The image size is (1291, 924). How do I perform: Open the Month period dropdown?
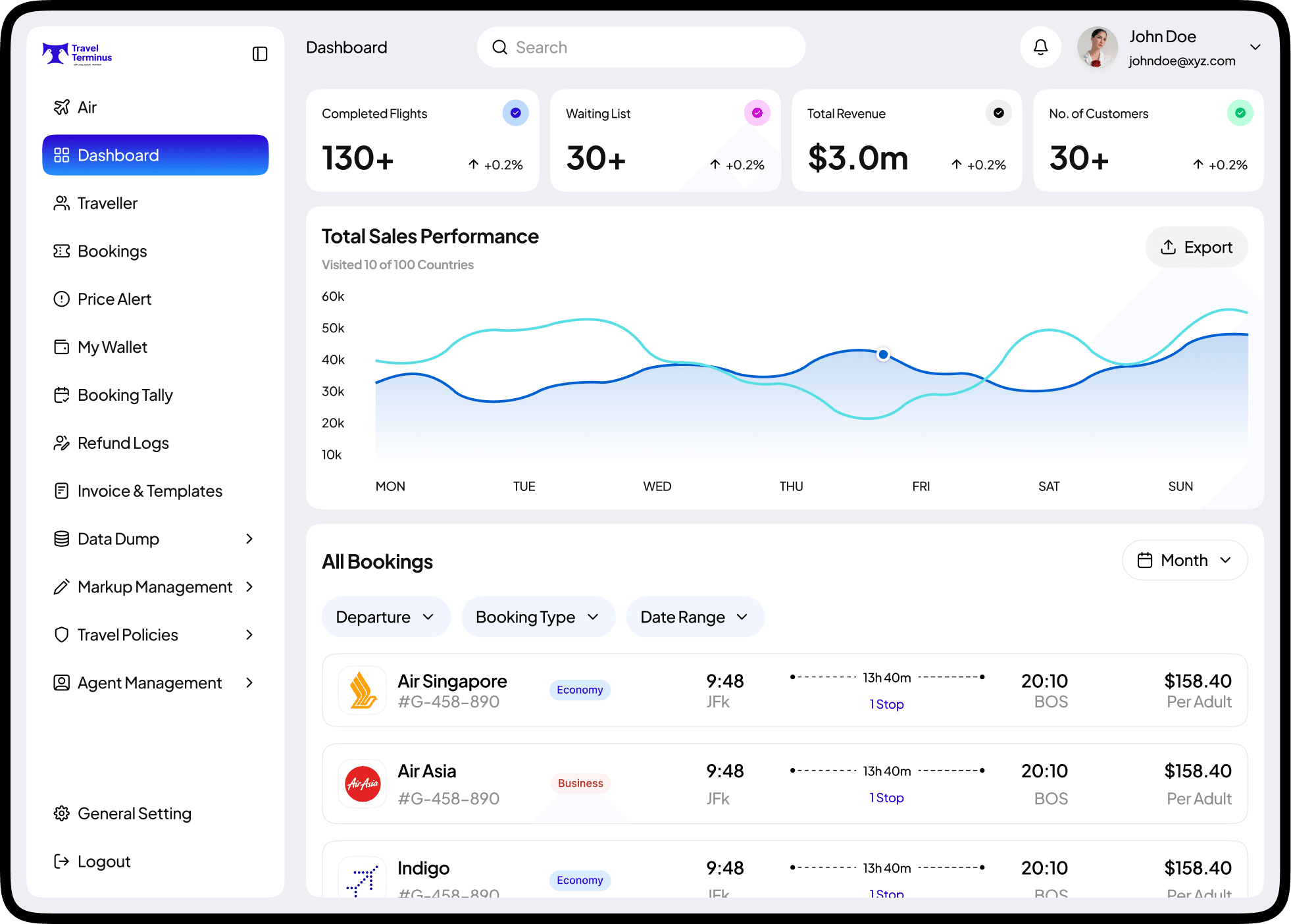click(1184, 561)
